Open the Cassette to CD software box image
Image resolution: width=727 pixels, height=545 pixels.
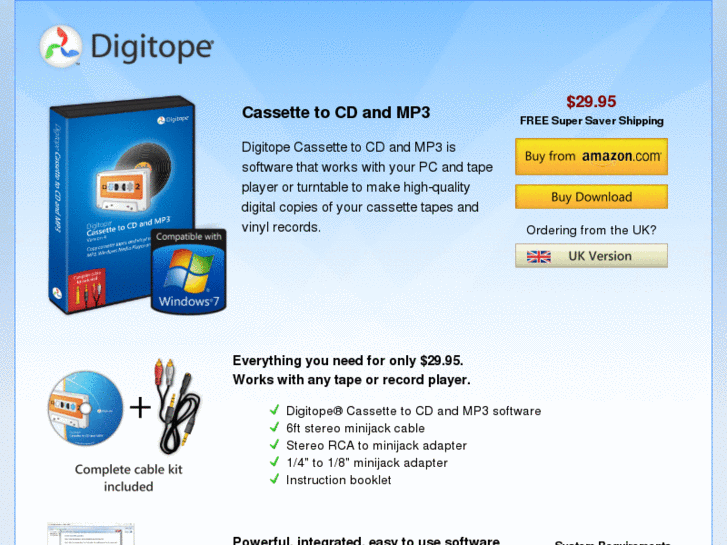(122, 205)
